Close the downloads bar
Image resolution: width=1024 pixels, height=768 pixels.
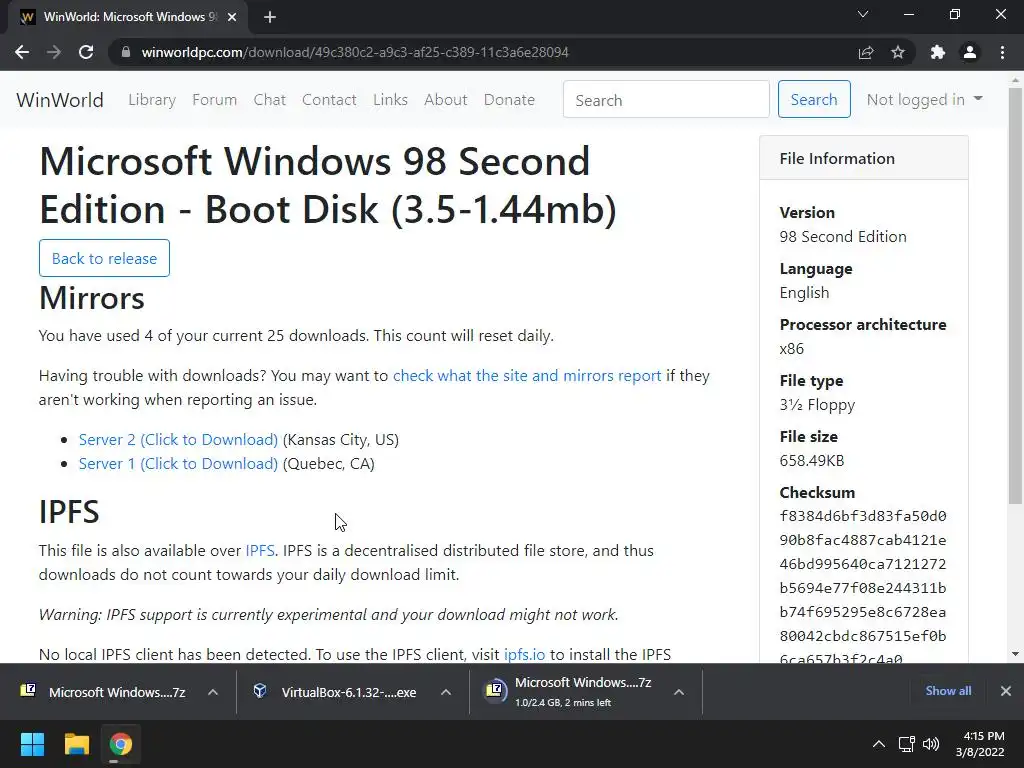pyautogui.click(x=1006, y=691)
